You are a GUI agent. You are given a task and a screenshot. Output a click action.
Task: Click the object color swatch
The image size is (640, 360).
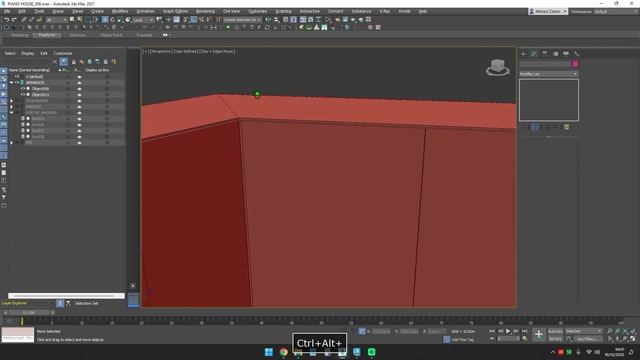click(x=575, y=64)
